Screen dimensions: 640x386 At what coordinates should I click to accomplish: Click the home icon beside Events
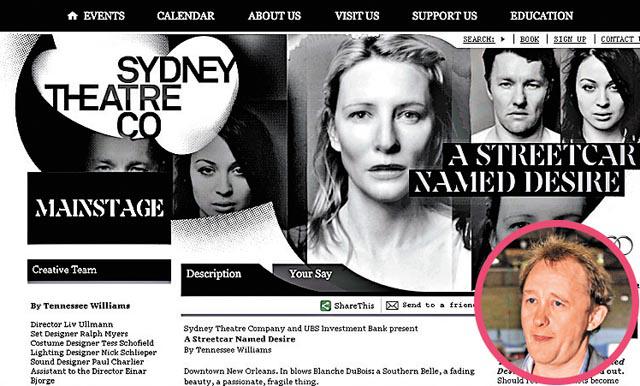click(x=72, y=16)
